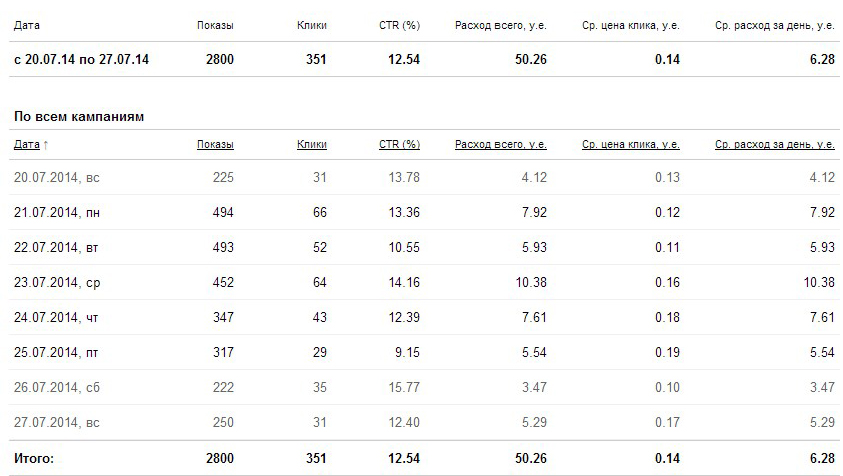Sort by Показы column header
Viewport: 843px width, 476px height.
coord(215,144)
